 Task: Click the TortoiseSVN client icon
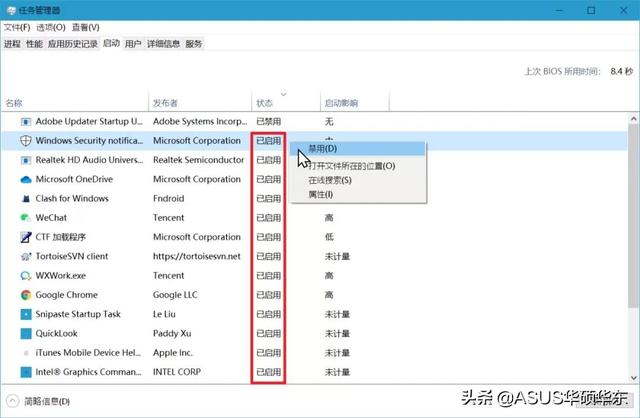click(26, 256)
